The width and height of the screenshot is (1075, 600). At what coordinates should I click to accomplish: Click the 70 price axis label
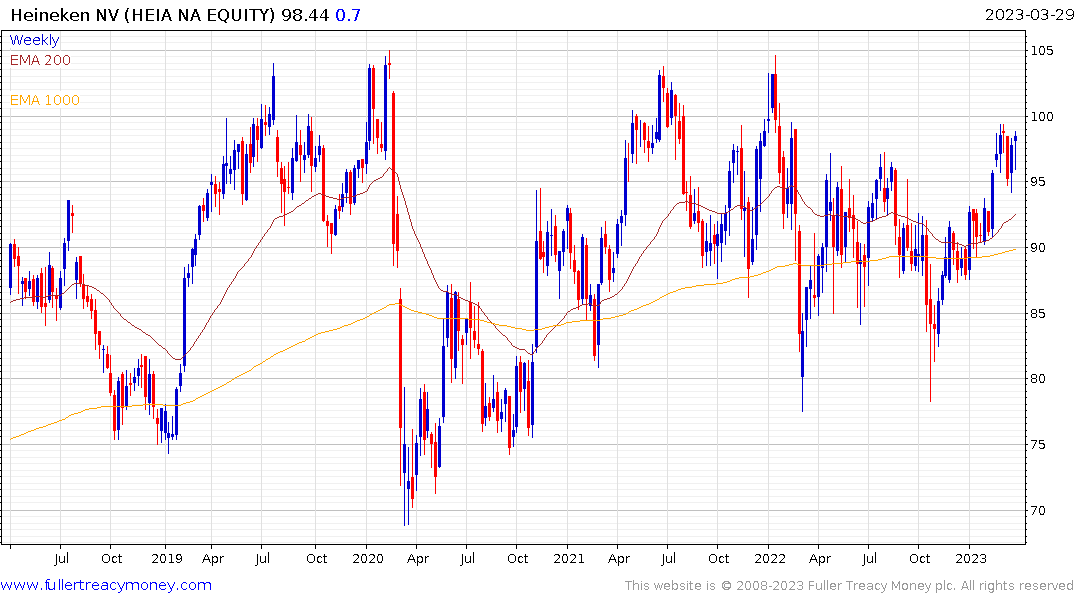coord(1039,510)
